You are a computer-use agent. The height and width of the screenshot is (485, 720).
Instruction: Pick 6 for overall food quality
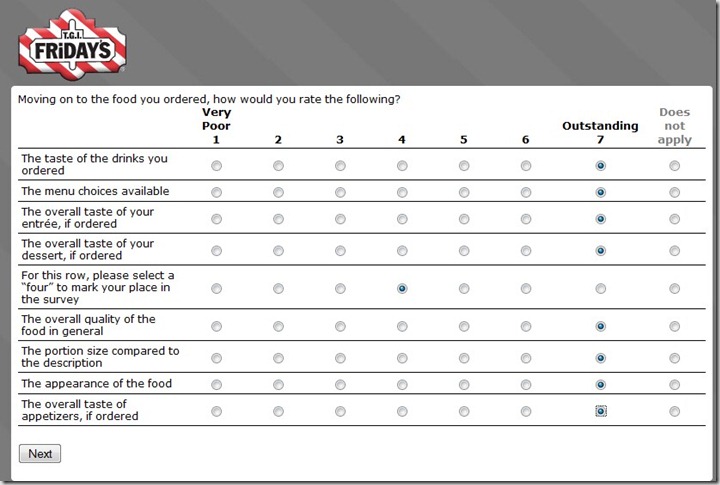[x=526, y=326]
